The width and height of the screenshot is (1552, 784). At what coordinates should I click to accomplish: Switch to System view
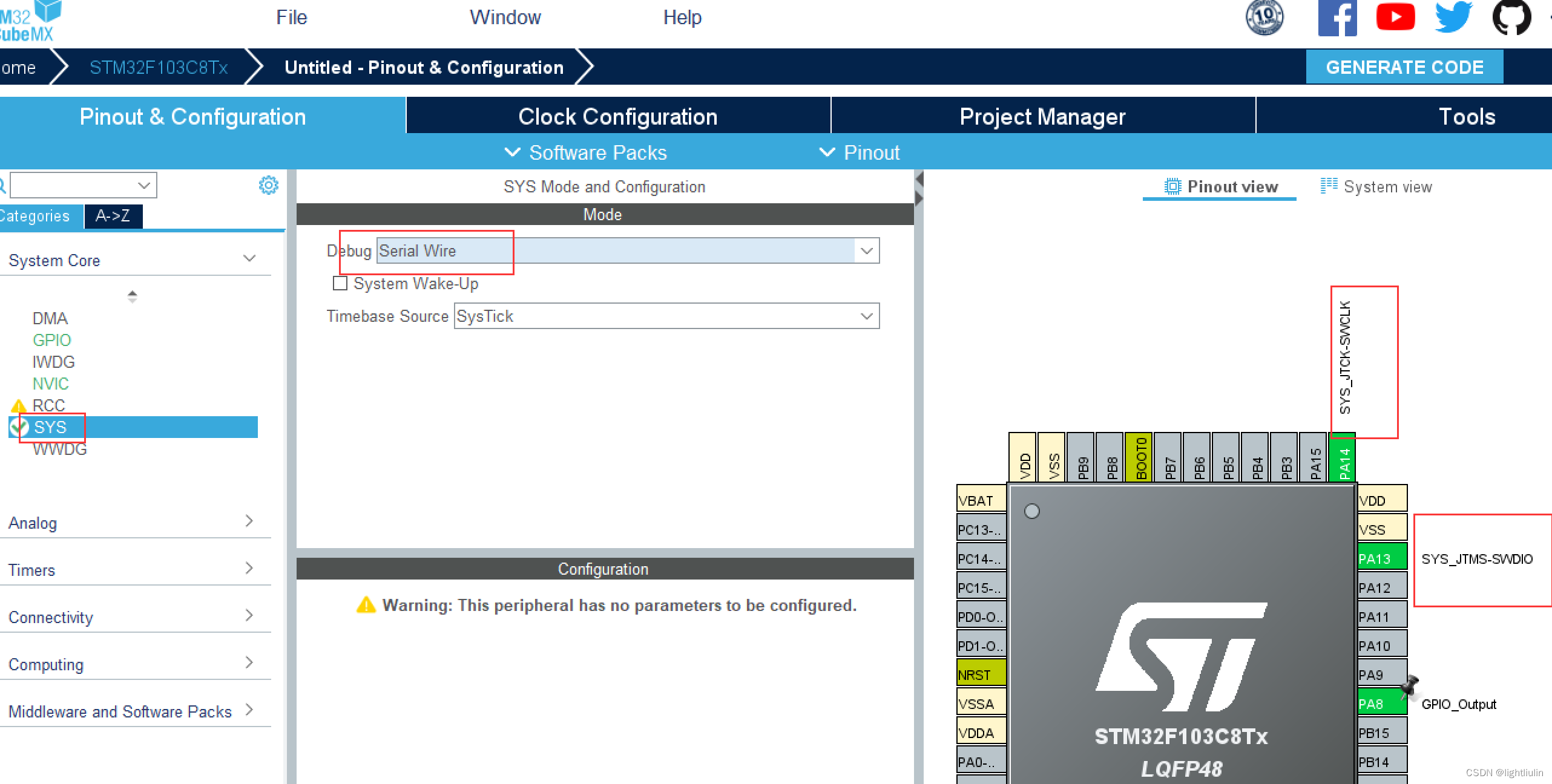(1376, 186)
